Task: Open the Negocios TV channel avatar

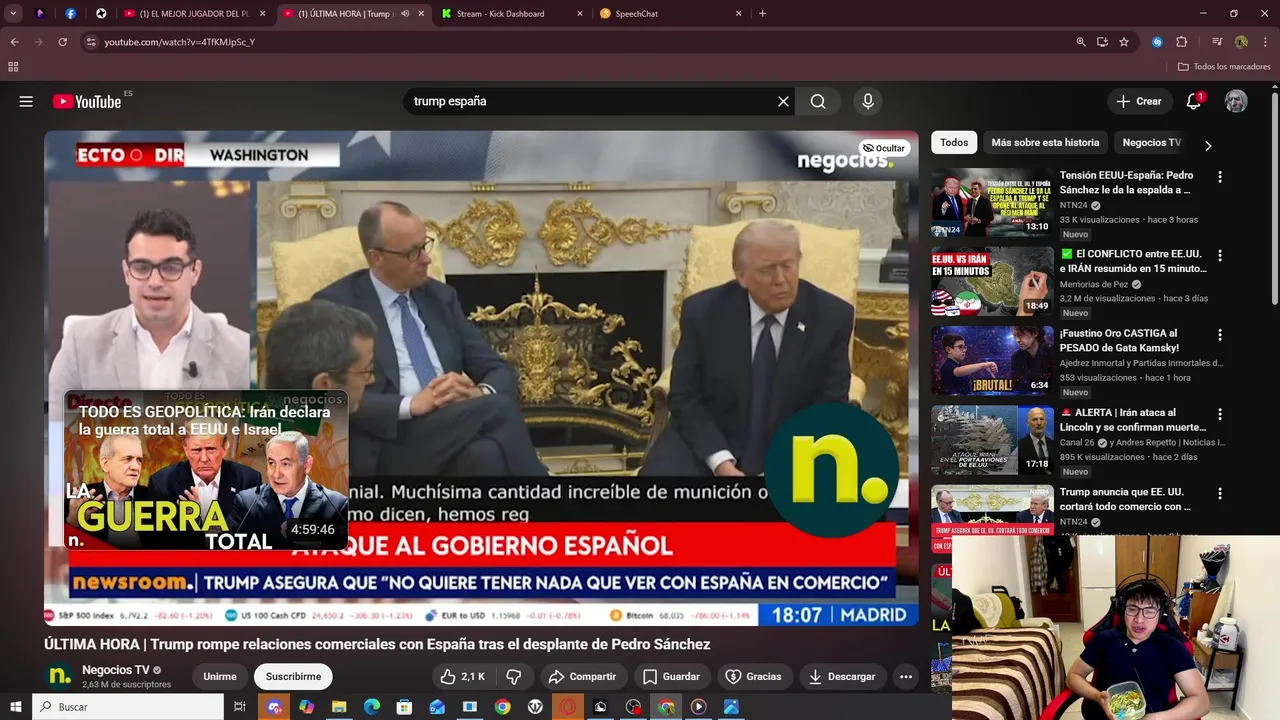Action: 59,676
